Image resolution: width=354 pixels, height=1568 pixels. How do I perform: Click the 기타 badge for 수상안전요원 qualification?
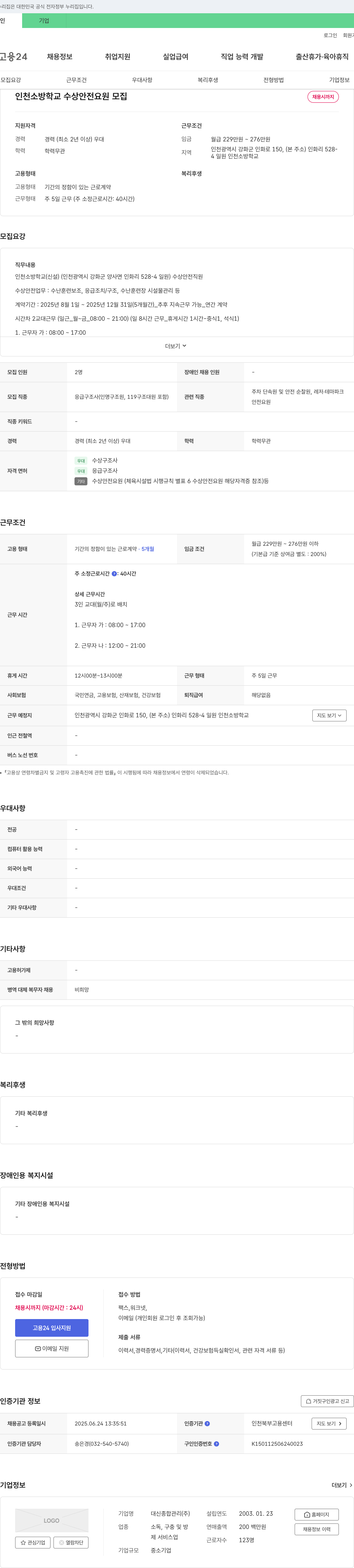(81, 481)
